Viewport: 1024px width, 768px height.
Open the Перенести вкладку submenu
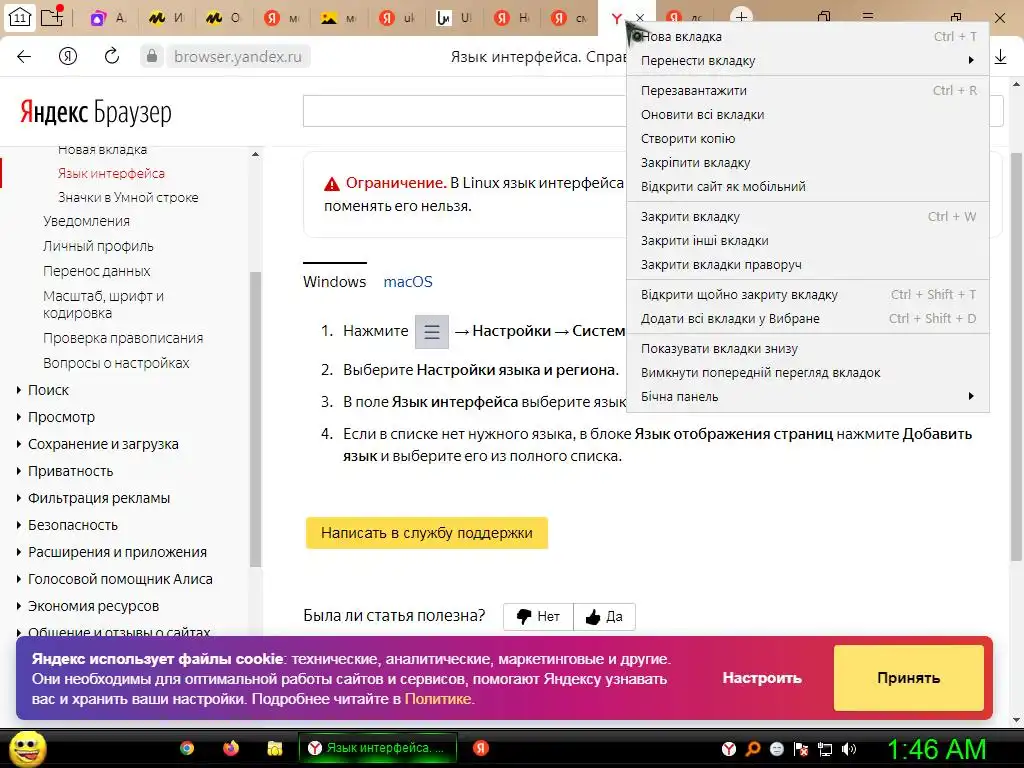(x=808, y=61)
